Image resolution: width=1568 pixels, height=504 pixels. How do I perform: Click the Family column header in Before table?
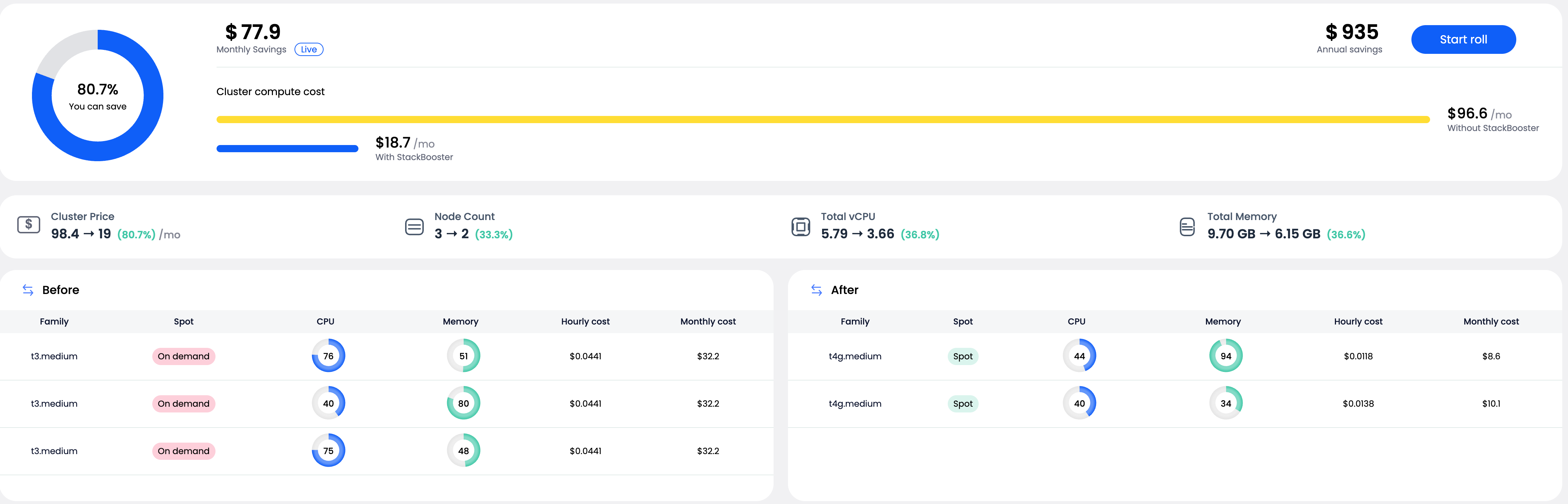pyautogui.click(x=54, y=321)
